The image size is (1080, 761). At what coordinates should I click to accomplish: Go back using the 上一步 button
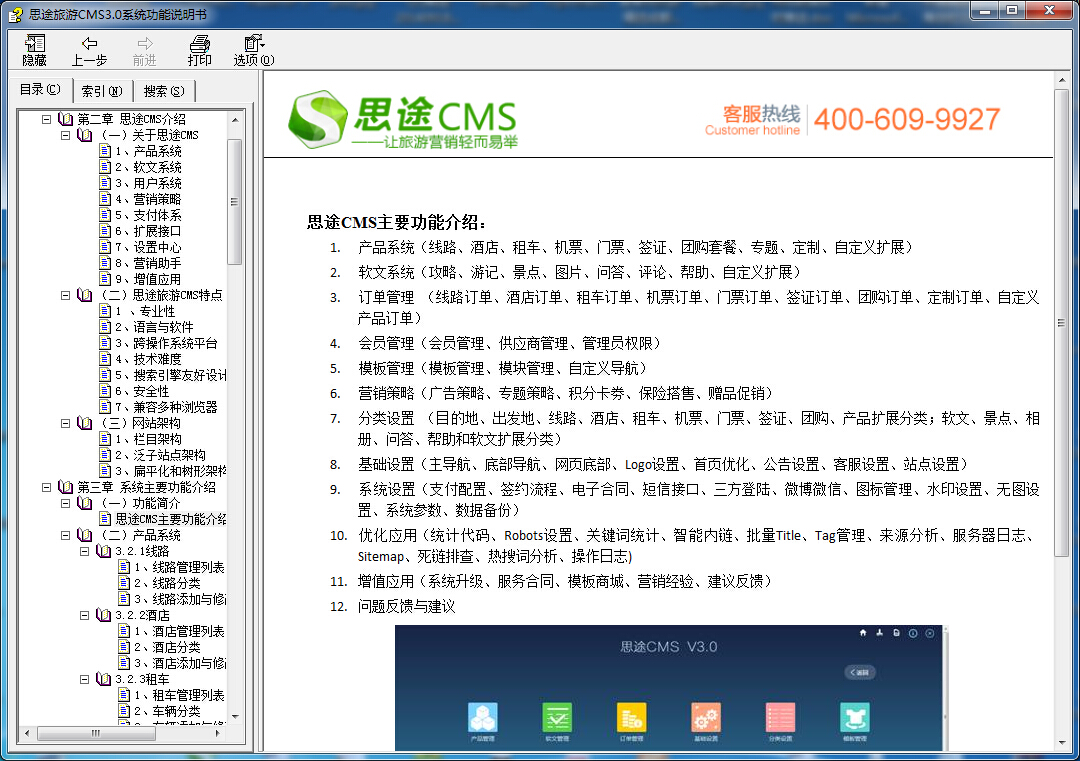[90, 48]
